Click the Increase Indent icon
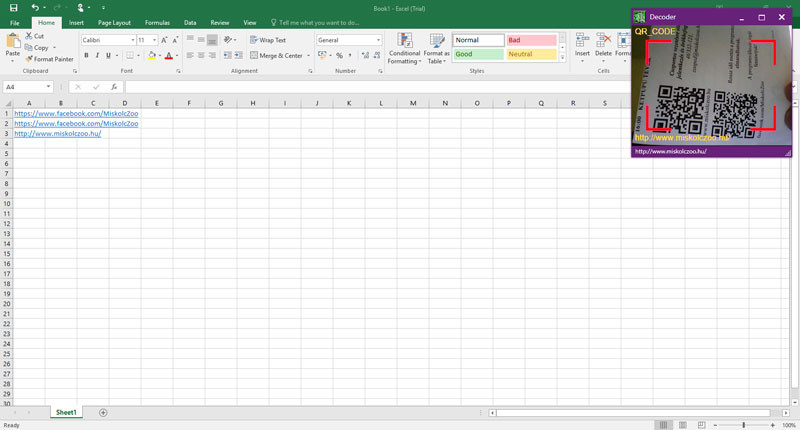 (x=239, y=55)
